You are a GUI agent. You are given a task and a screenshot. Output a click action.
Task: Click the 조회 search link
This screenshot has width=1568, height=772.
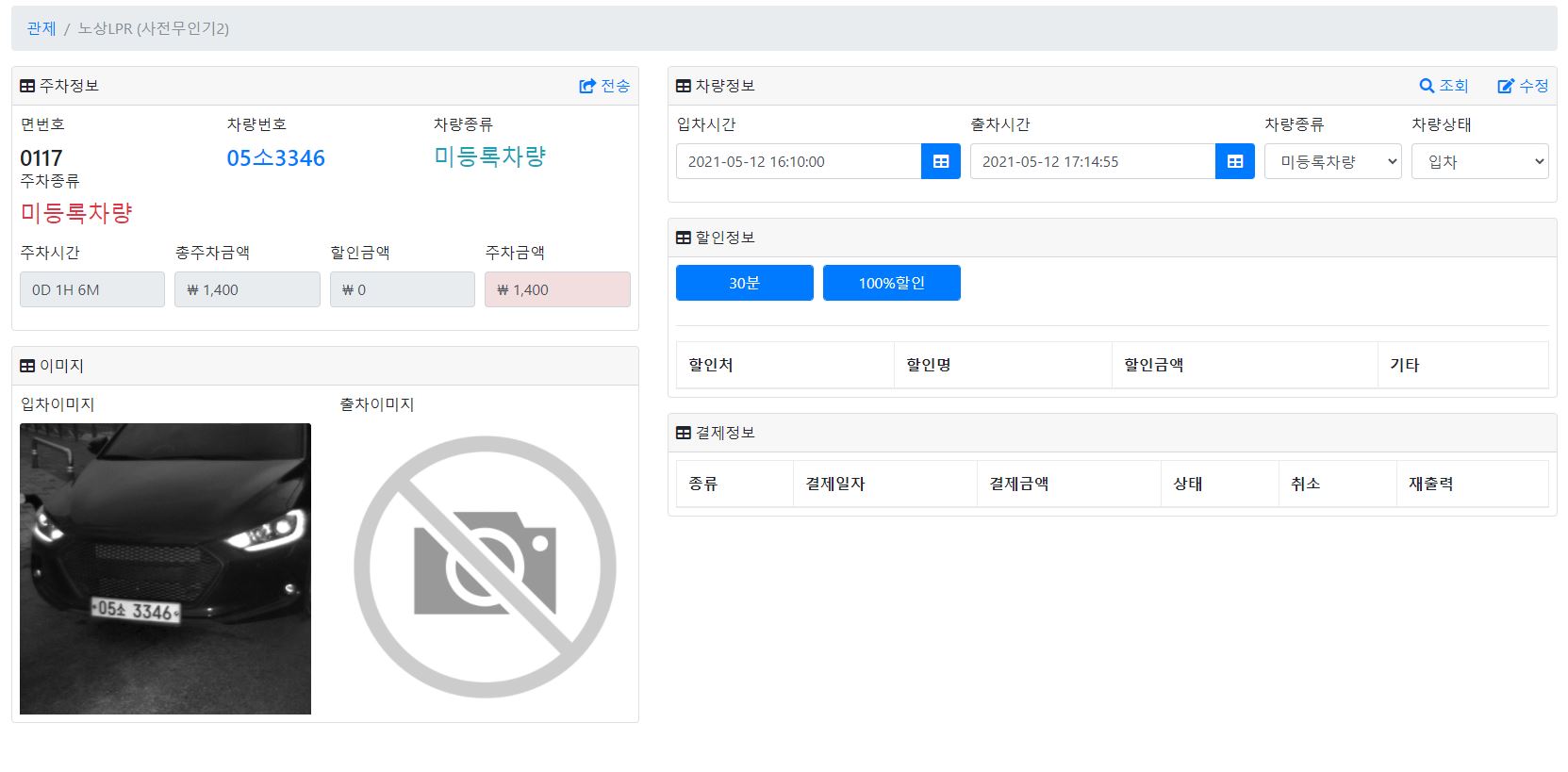1444,86
